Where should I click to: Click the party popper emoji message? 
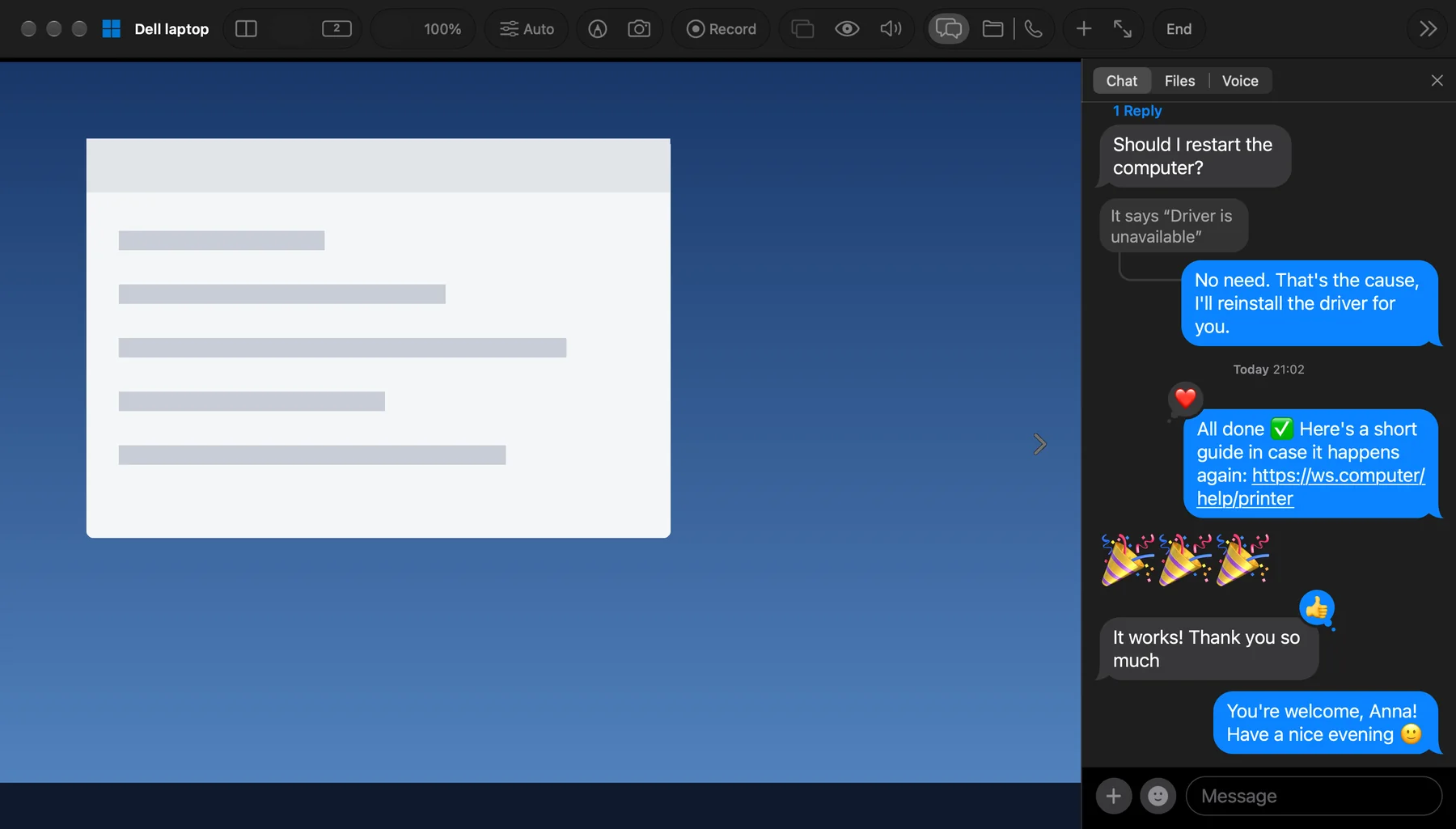(x=1185, y=560)
